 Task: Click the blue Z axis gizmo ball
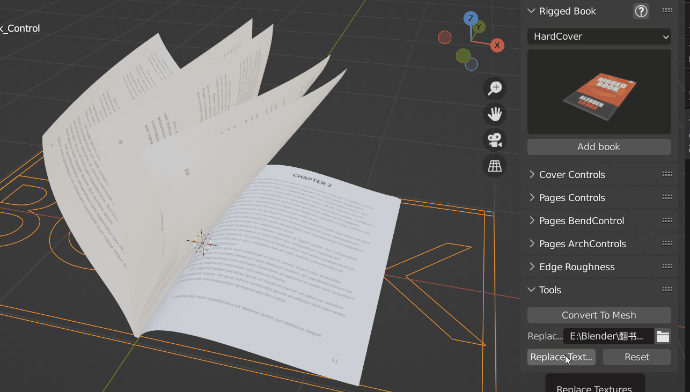click(x=470, y=18)
